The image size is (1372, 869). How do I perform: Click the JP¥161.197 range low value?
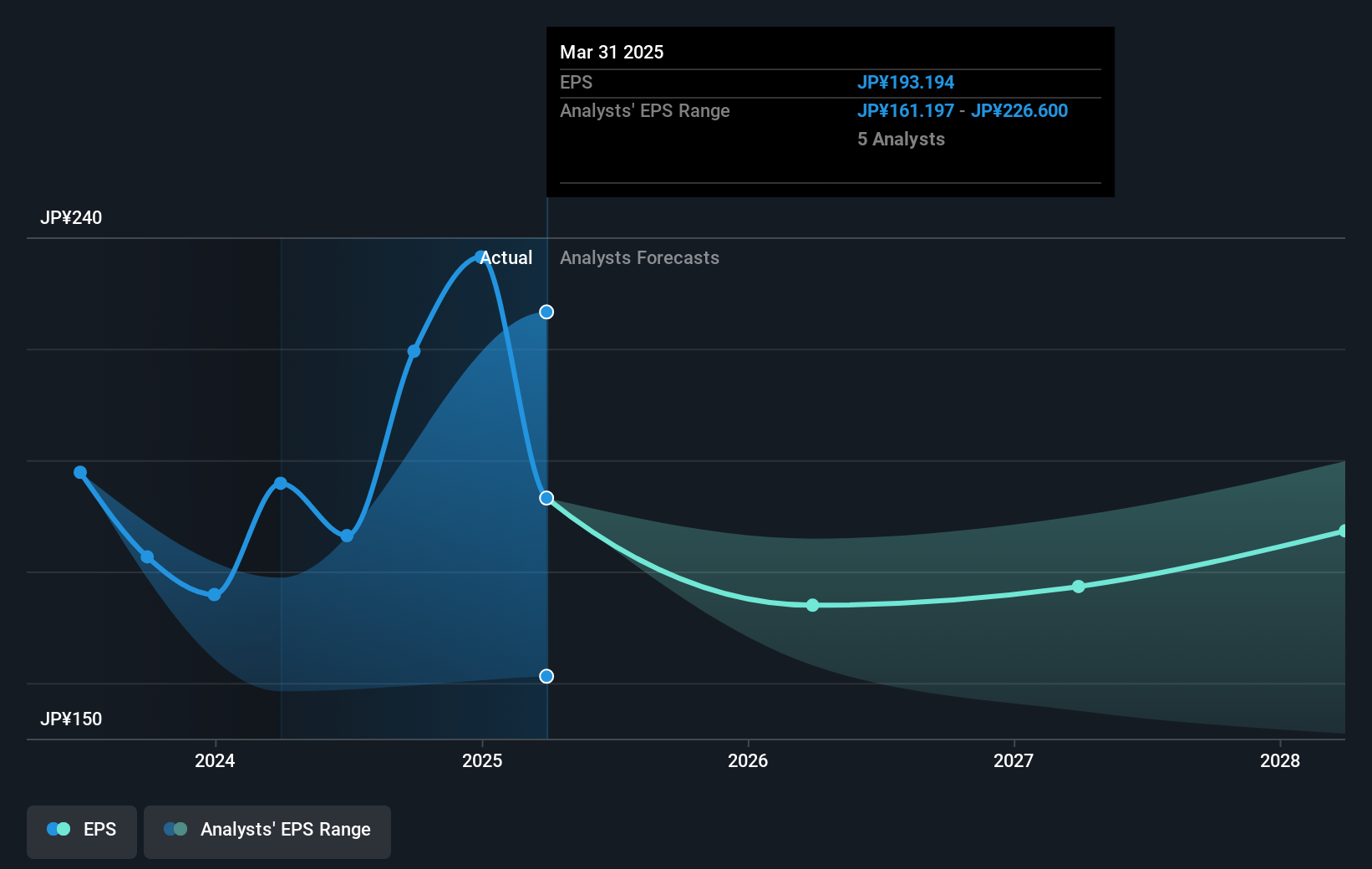point(906,110)
